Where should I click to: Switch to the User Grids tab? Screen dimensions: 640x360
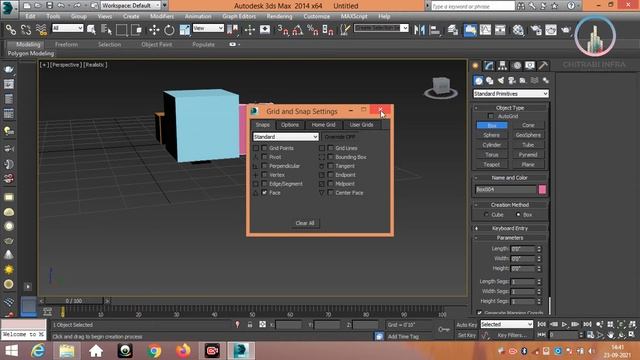361,125
